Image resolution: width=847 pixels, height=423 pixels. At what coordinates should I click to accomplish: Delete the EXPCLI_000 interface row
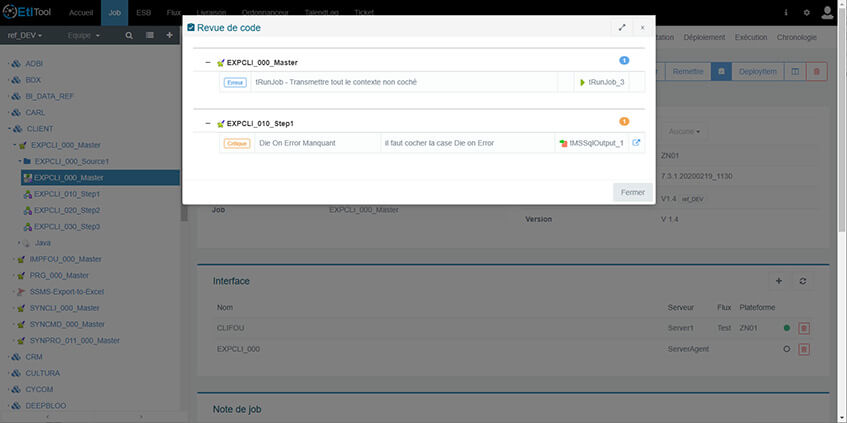(x=804, y=350)
